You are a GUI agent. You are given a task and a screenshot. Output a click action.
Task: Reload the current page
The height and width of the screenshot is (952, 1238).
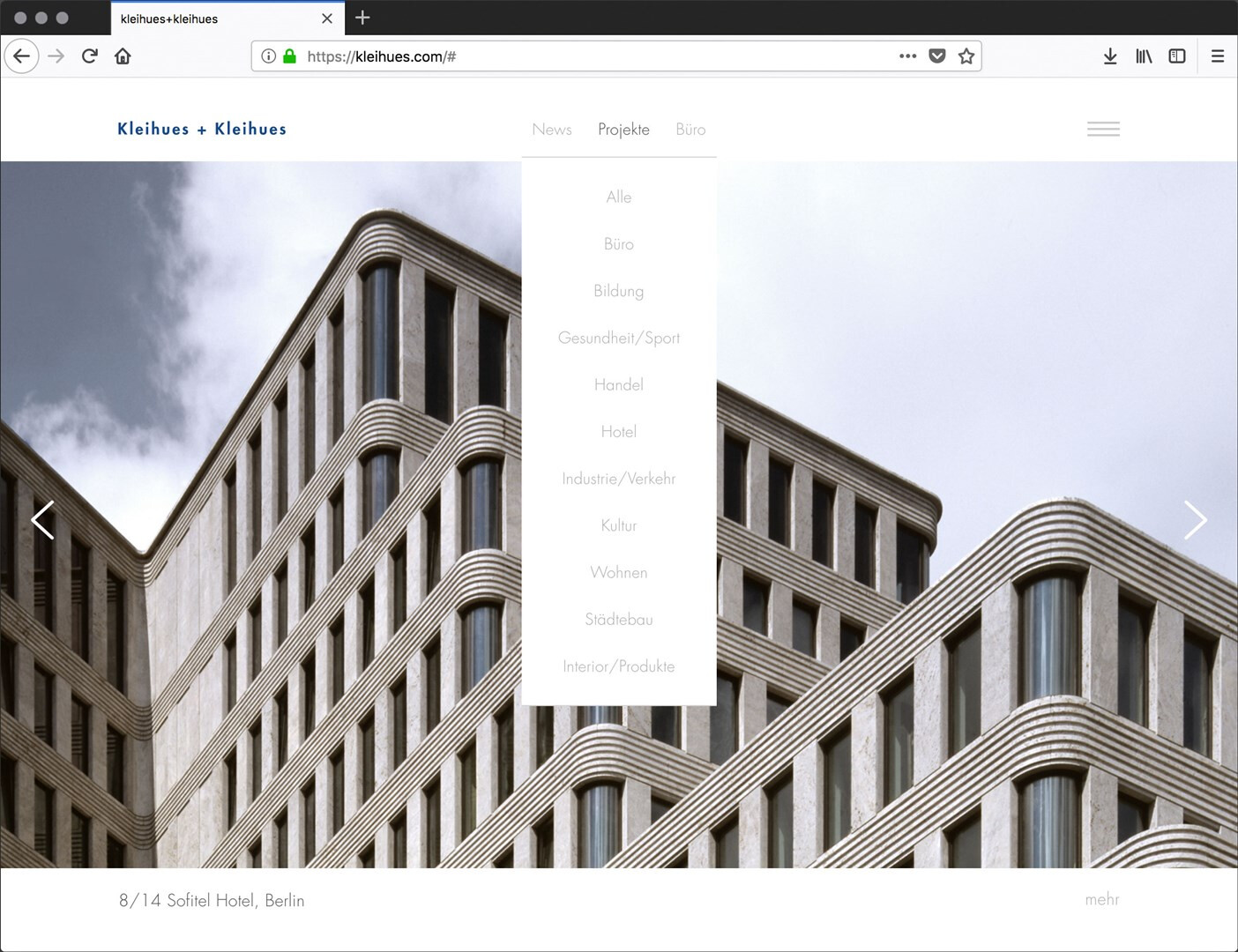click(89, 56)
